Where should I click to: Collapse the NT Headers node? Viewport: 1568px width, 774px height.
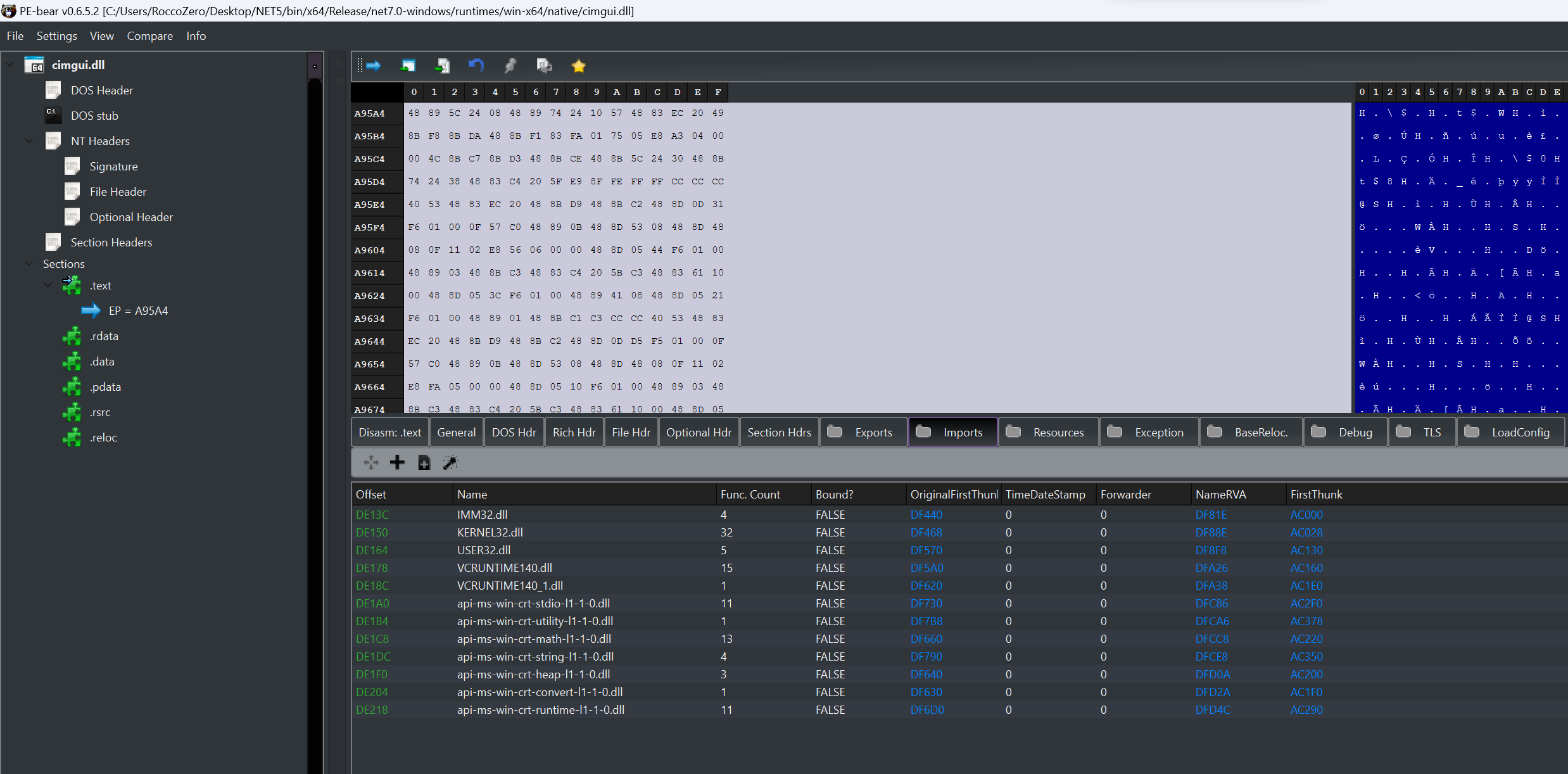pyautogui.click(x=28, y=141)
